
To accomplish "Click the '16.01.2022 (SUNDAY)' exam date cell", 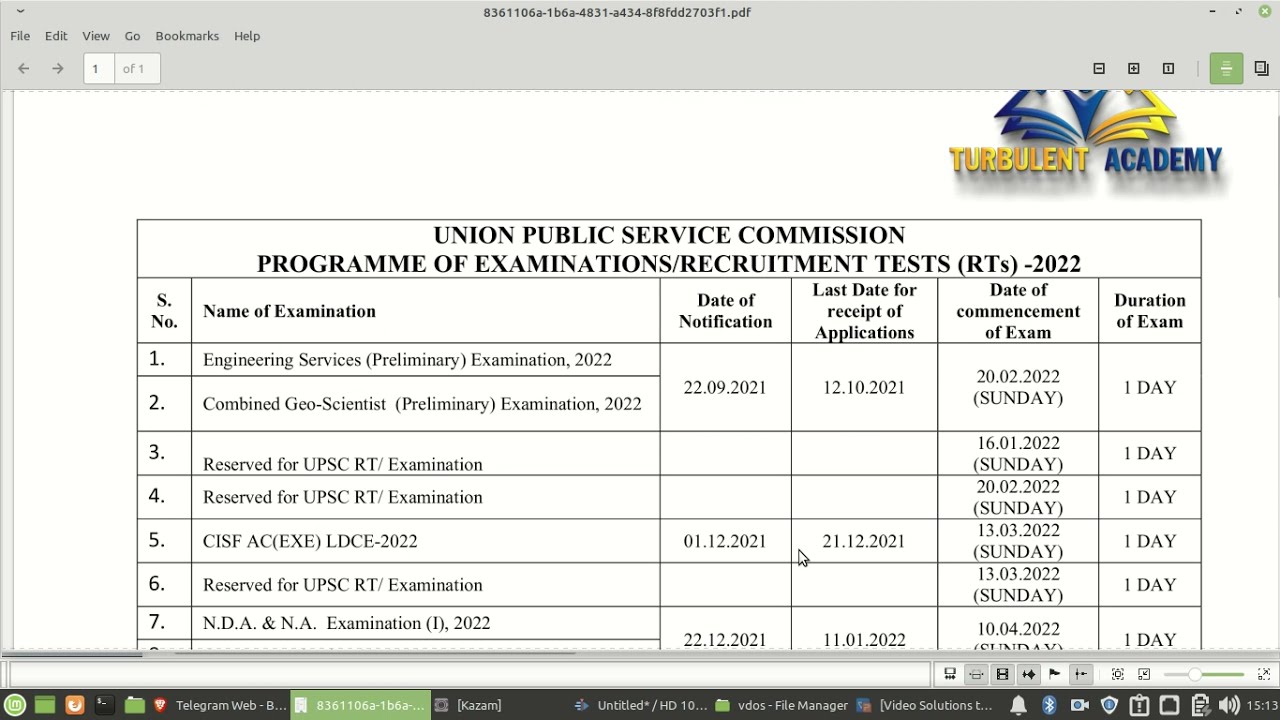I will [1018, 453].
